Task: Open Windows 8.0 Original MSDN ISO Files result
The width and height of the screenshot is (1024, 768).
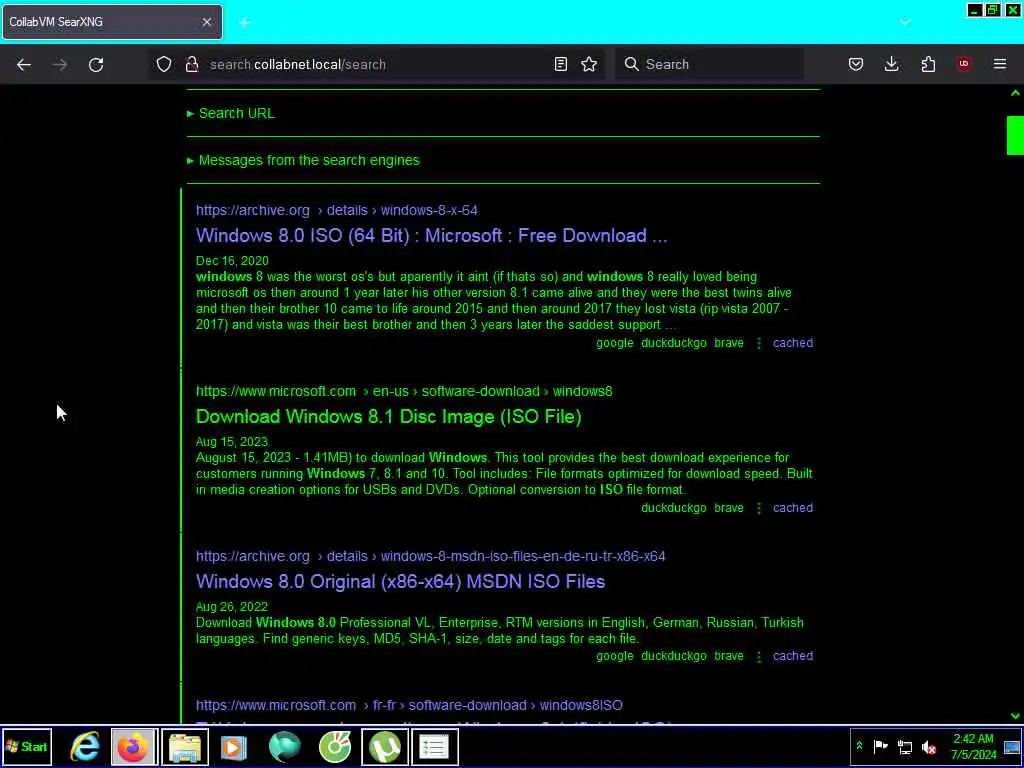Action: [400, 582]
